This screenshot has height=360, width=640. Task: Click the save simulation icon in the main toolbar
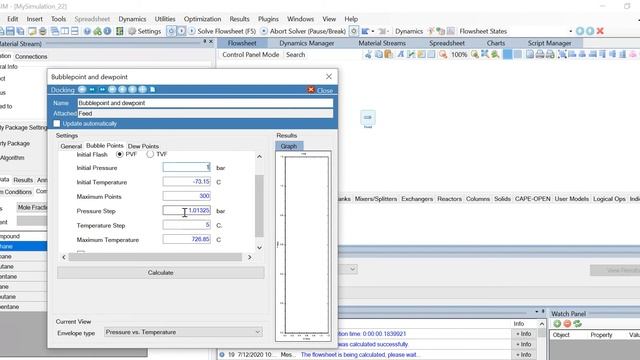[10, 31]
